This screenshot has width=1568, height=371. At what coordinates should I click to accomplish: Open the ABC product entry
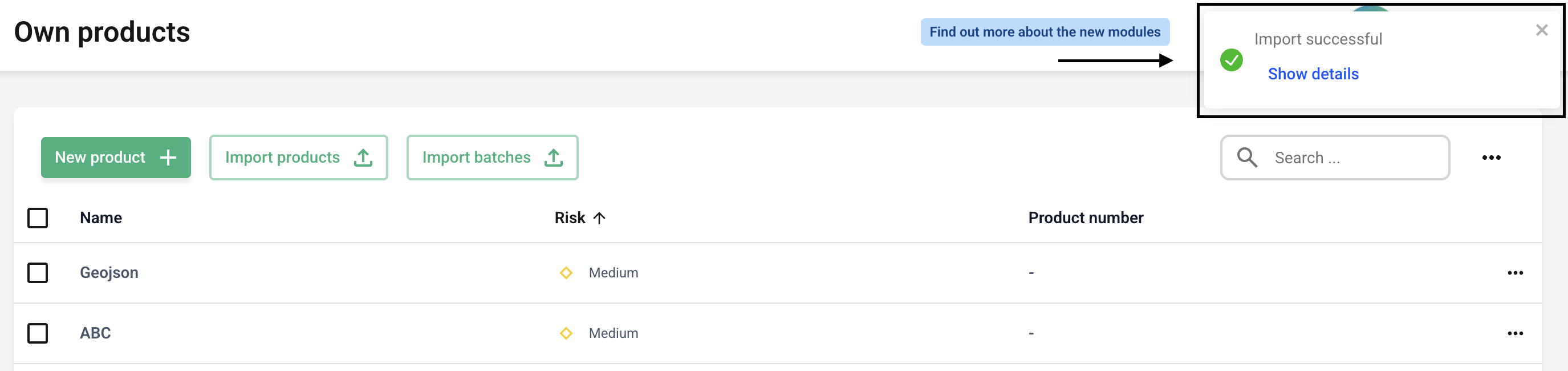point(96,333)
